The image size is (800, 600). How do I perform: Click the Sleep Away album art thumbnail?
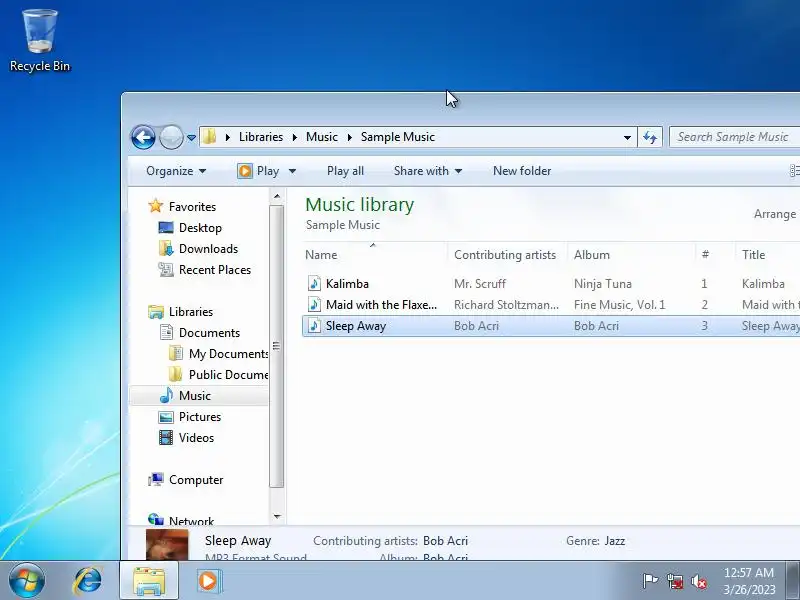pyautogui.click(x=167, y=544)
